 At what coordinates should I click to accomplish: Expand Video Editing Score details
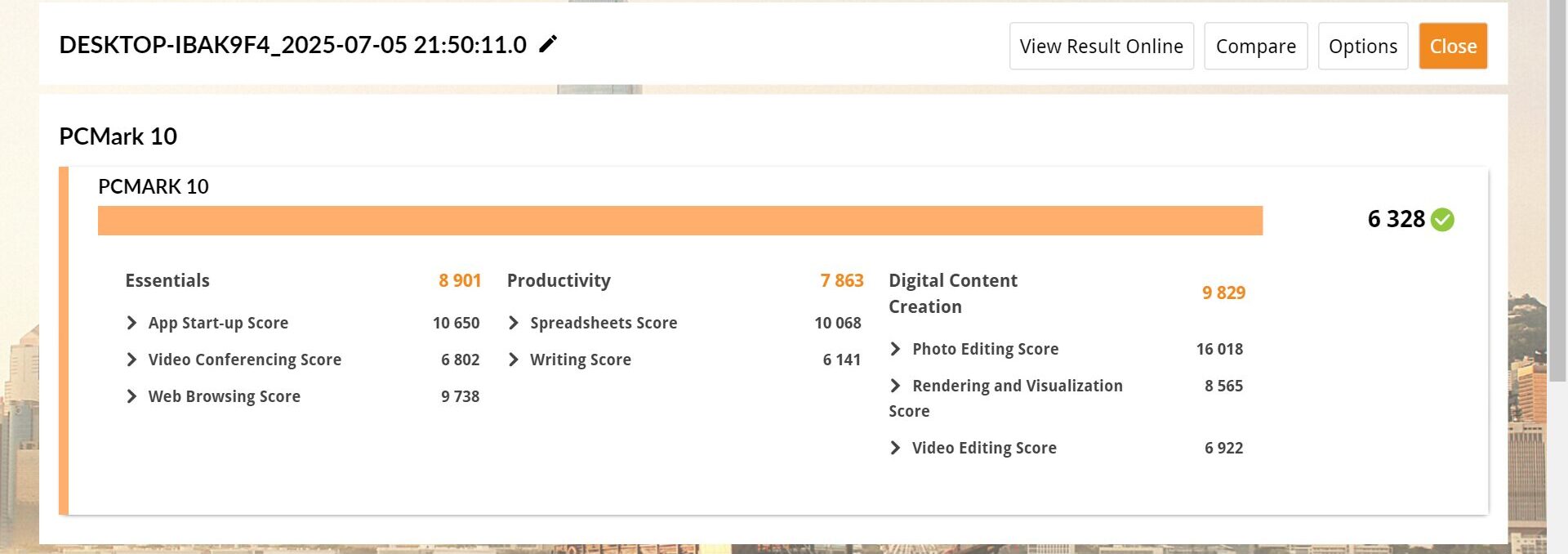pyautogui.click(x=896, y=448)
